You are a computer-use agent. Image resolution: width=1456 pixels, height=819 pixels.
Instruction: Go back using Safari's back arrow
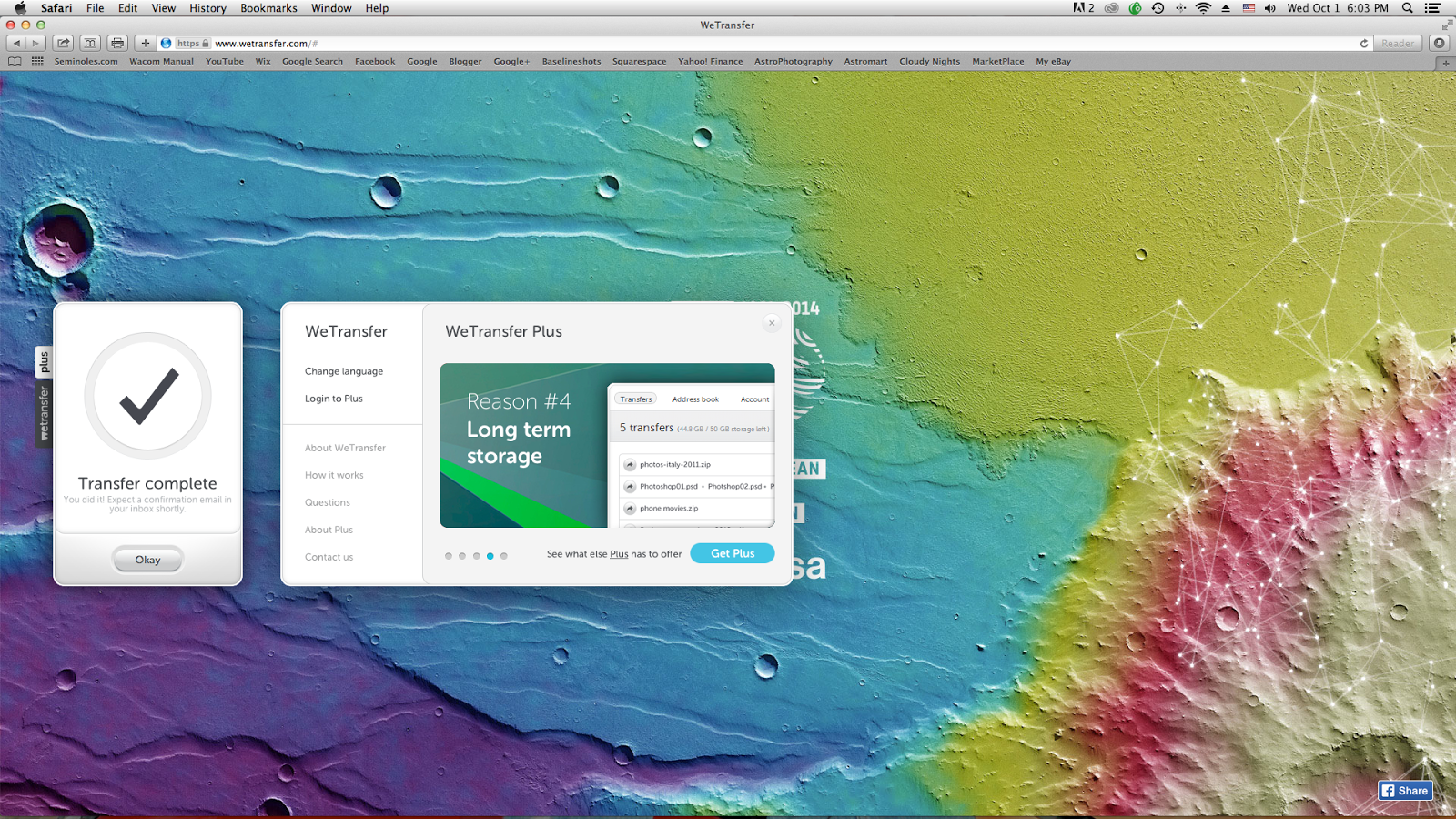pos(16,43)
